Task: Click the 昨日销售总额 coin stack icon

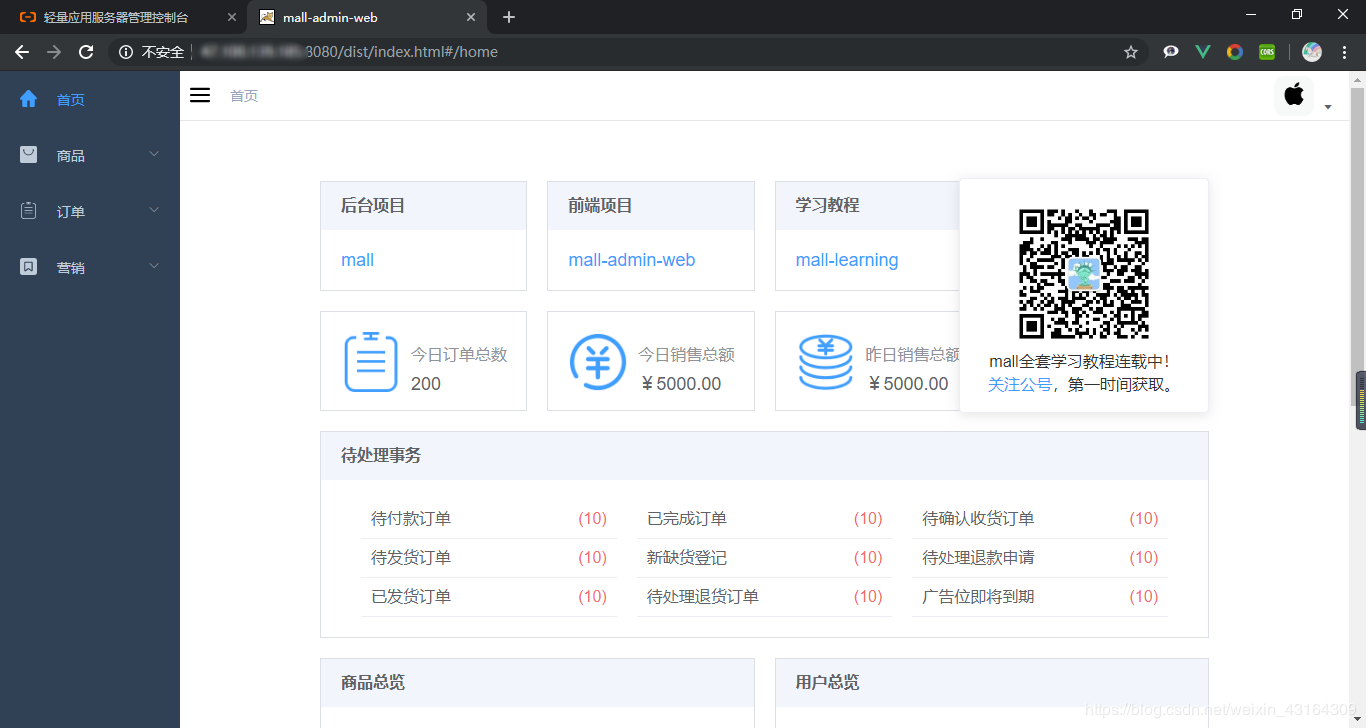Action: (826, 361)
